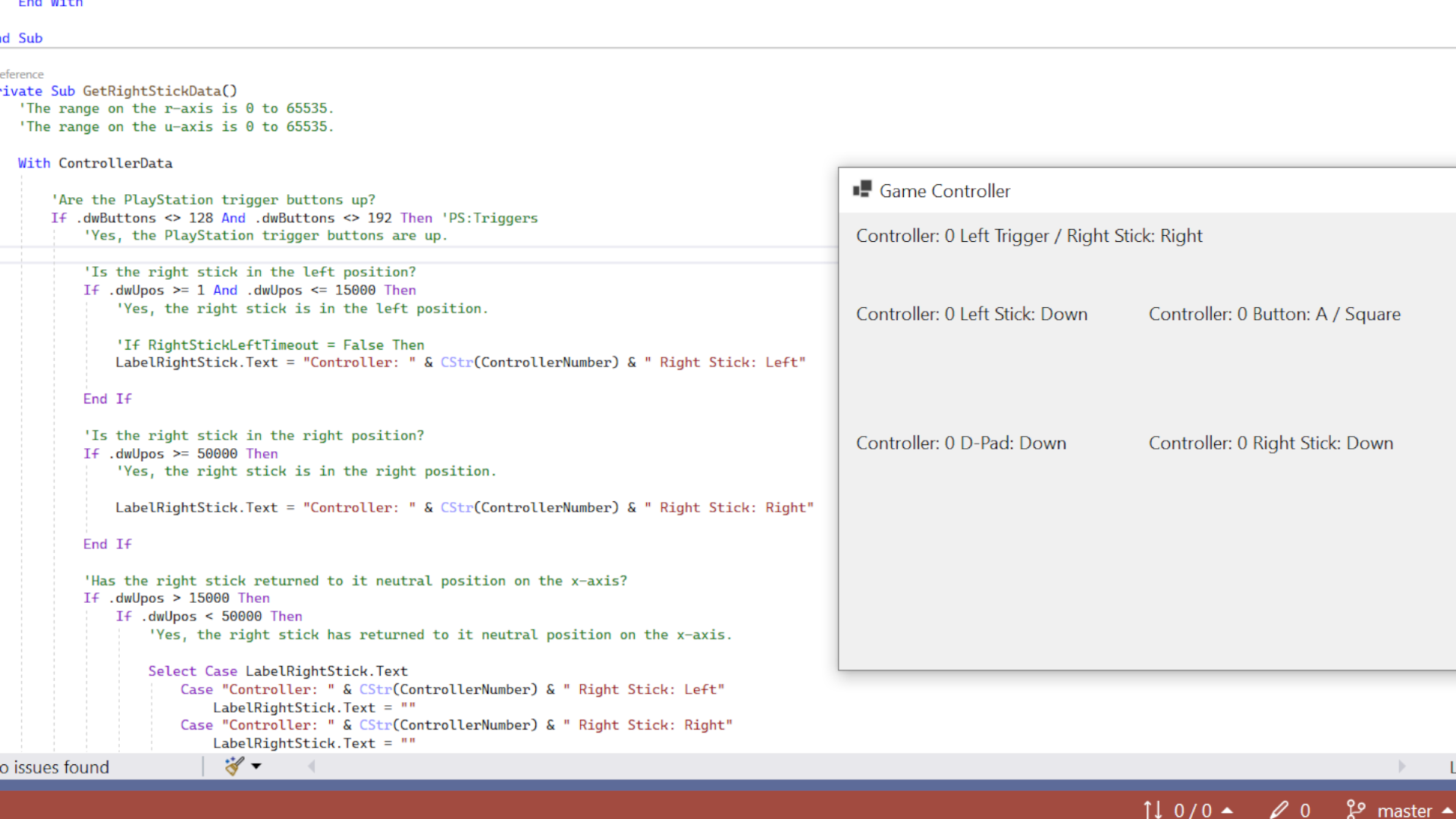Select the CStr function call in code
This screenshot has width=1456, height=819.
click(x=456, y=362)
